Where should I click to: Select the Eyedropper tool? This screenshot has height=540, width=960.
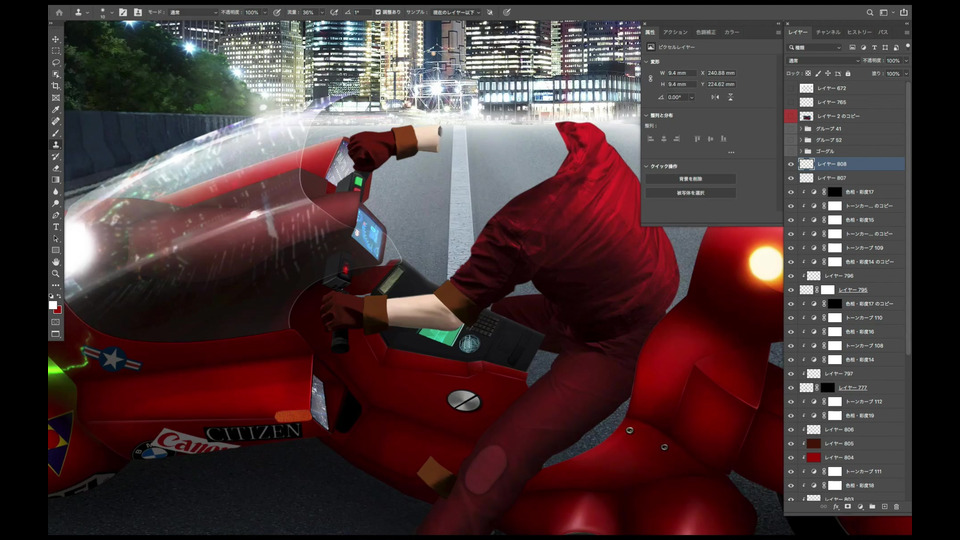click(56, 109)
